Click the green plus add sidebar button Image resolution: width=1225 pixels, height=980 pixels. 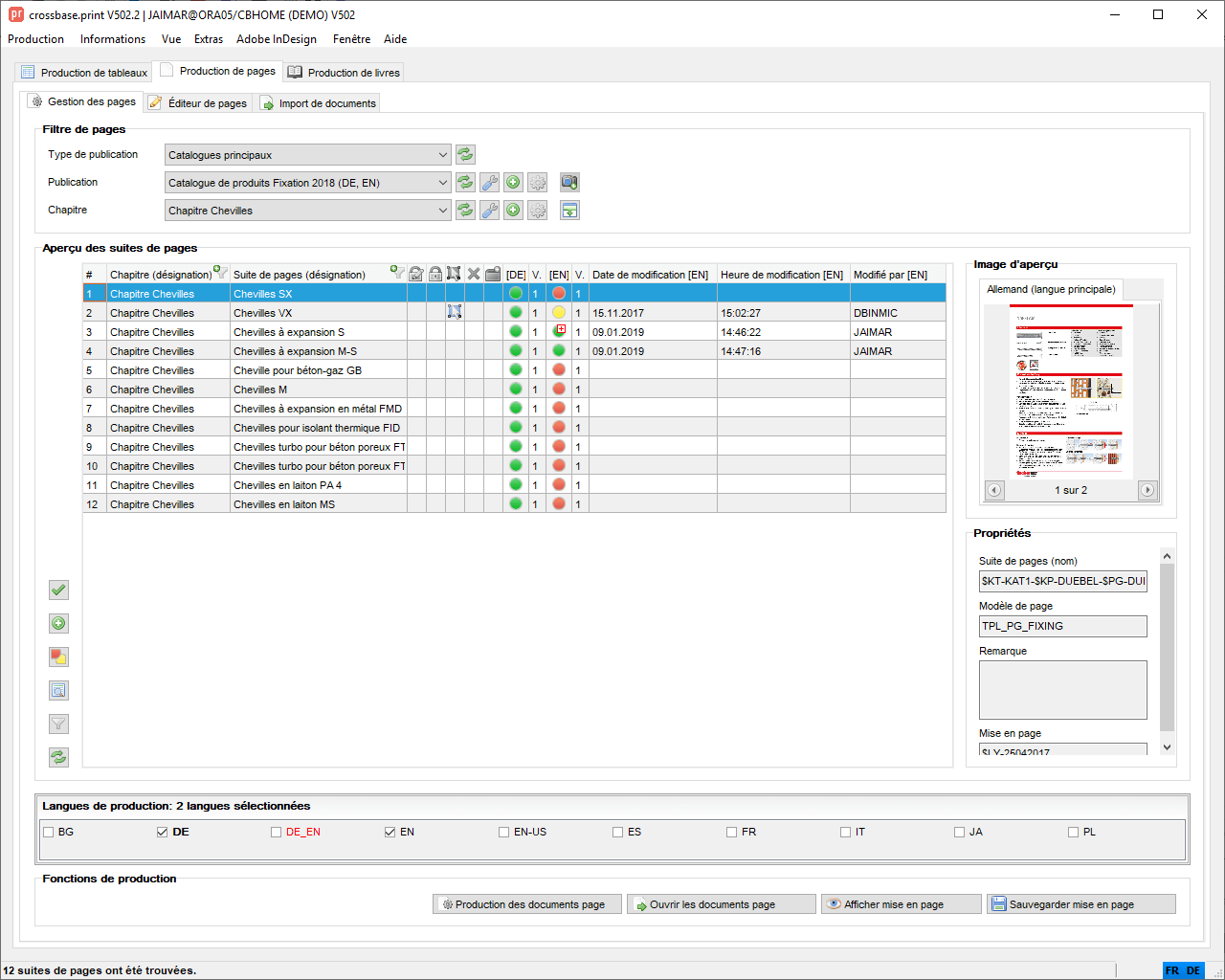tap(58, 623)
